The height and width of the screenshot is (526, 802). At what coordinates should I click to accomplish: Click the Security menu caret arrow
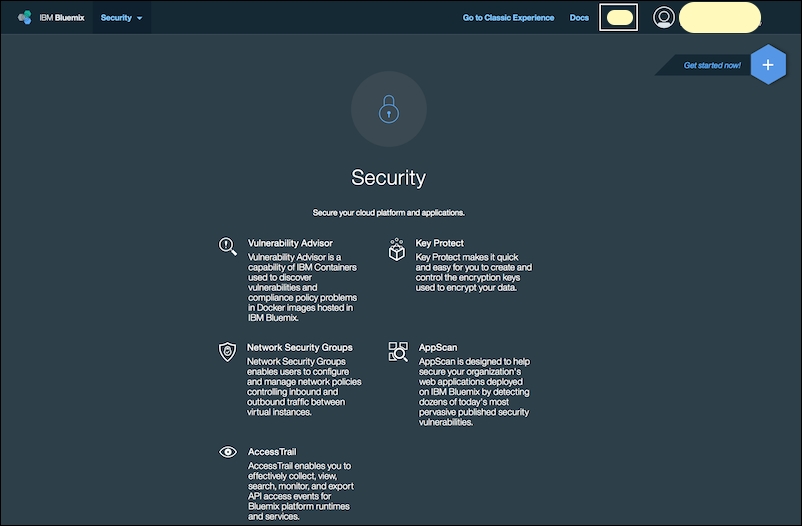tap(140, 18)
